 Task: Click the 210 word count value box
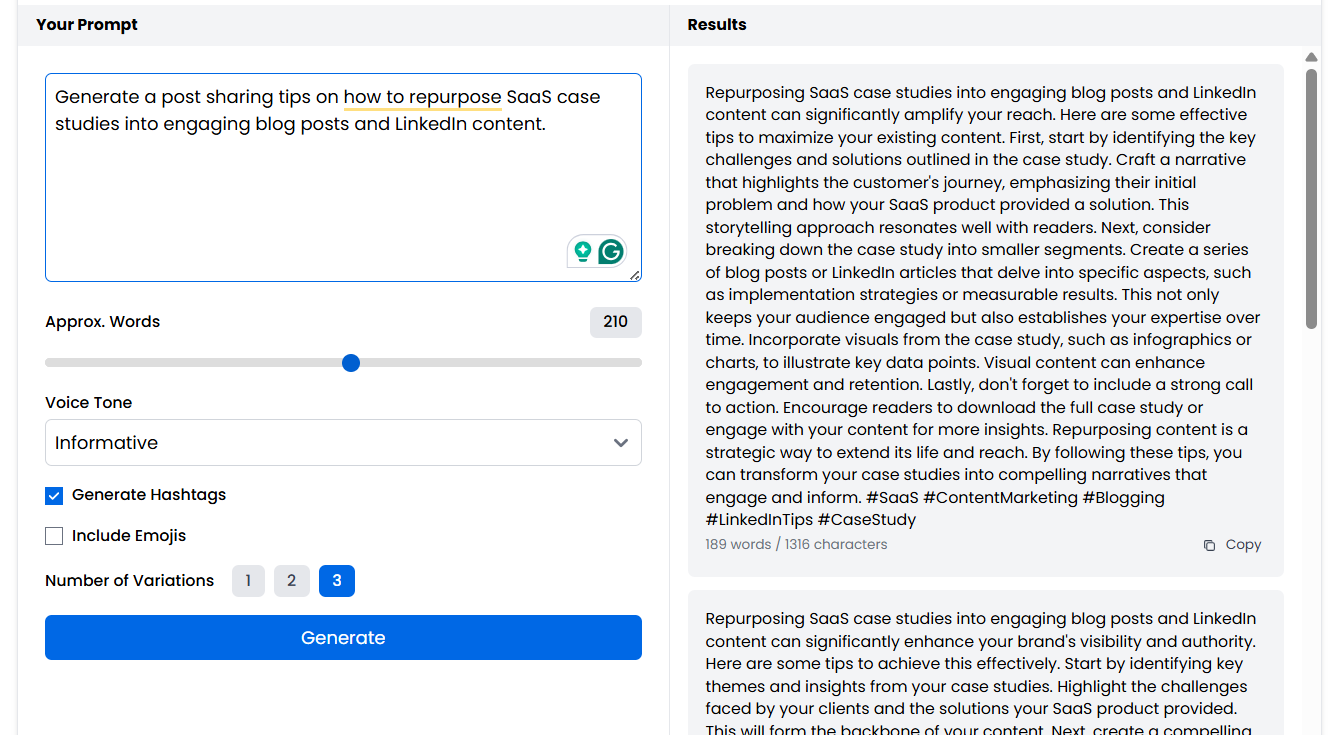point(616,322)
